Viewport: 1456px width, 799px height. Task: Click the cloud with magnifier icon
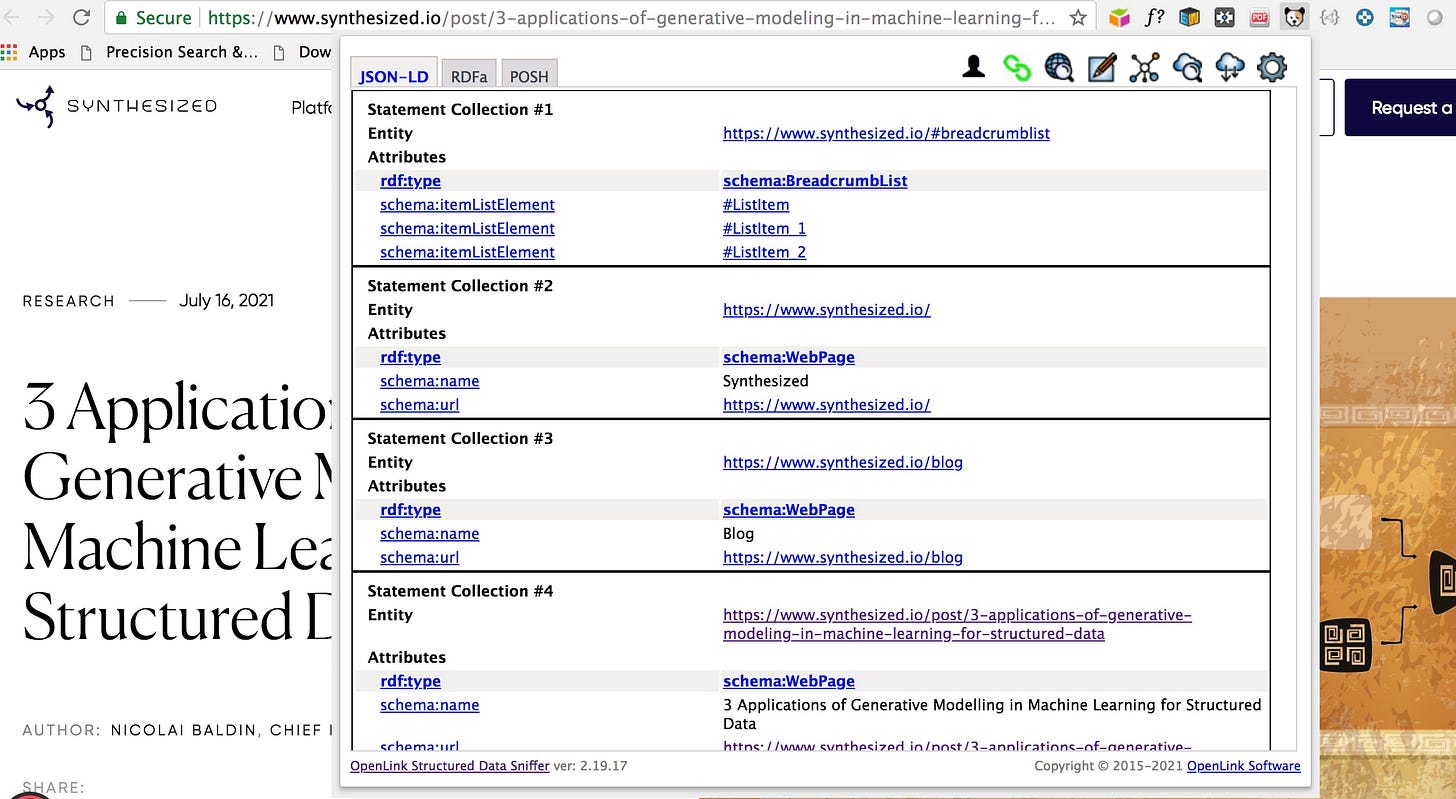tap(1187, 67)
